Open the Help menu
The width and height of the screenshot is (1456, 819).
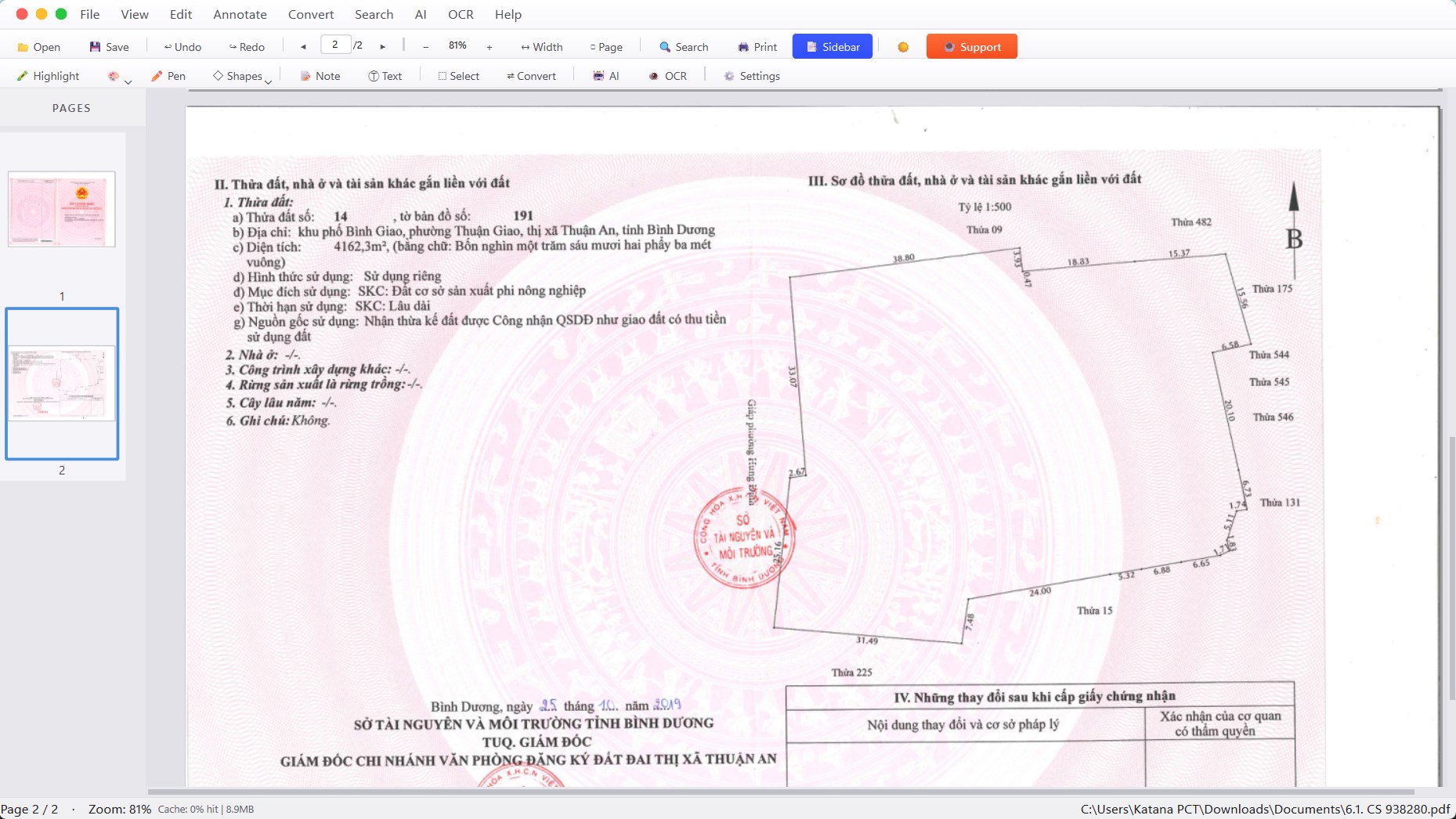[508, 14]
